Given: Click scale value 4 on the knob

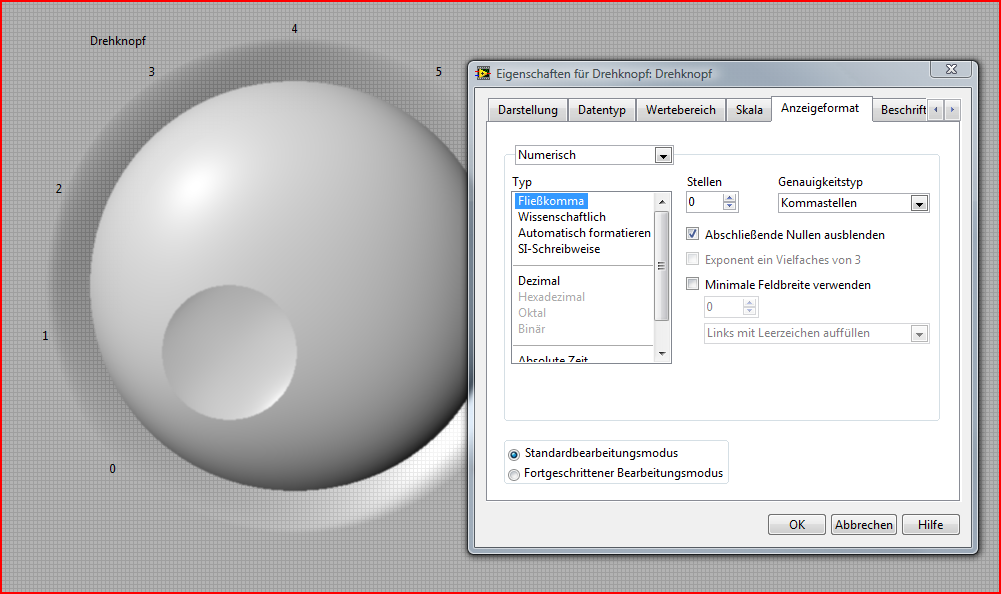Looking at the screenshot, I should [x=294, y=29].
